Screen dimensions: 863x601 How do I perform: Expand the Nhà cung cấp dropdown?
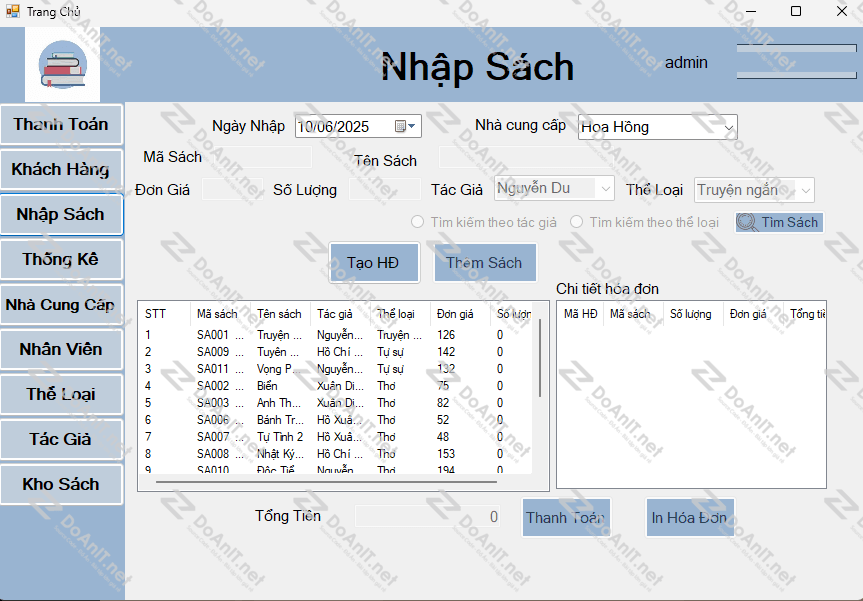728,127
